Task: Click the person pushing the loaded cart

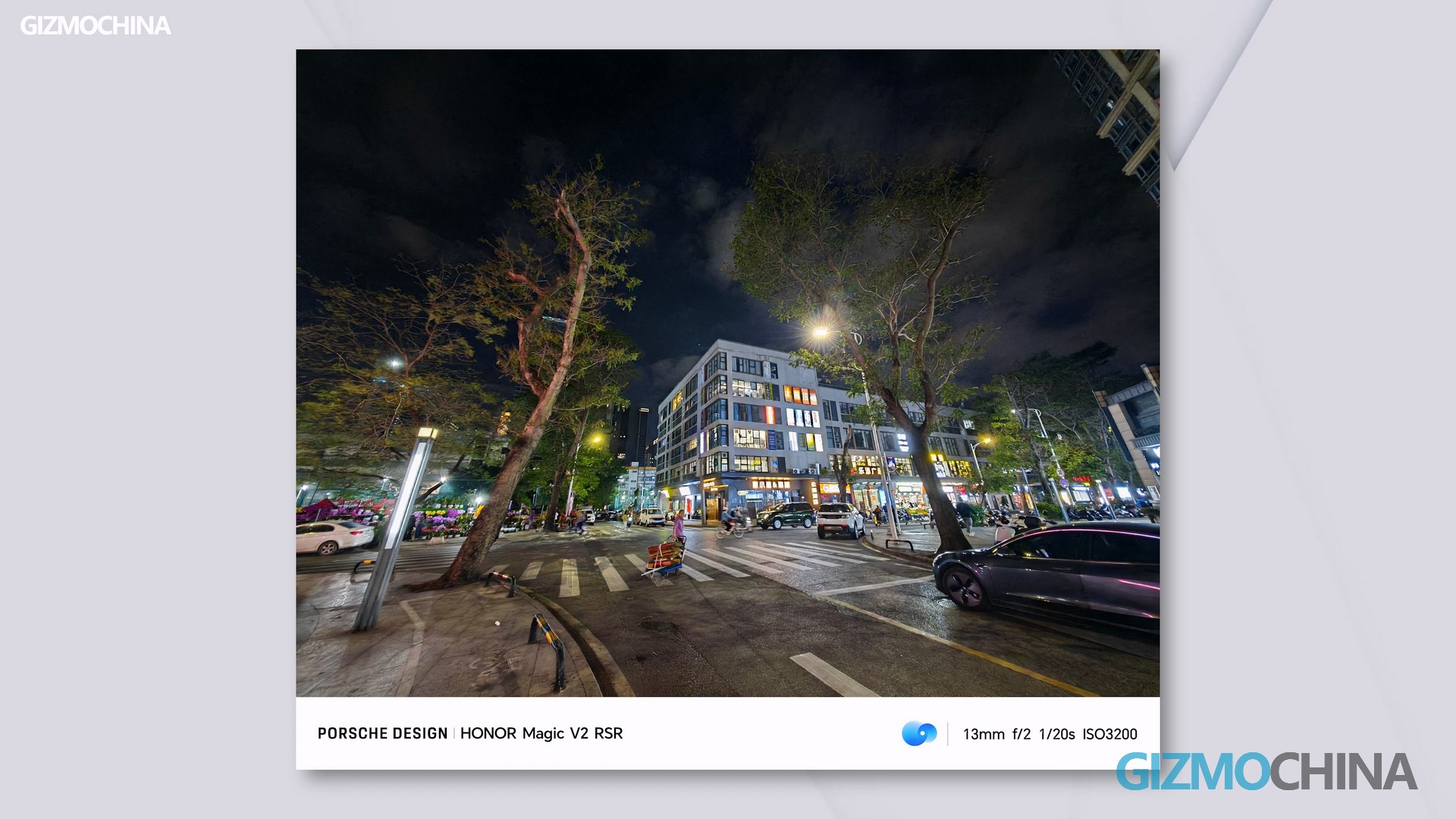Action: tap(678, 526)
